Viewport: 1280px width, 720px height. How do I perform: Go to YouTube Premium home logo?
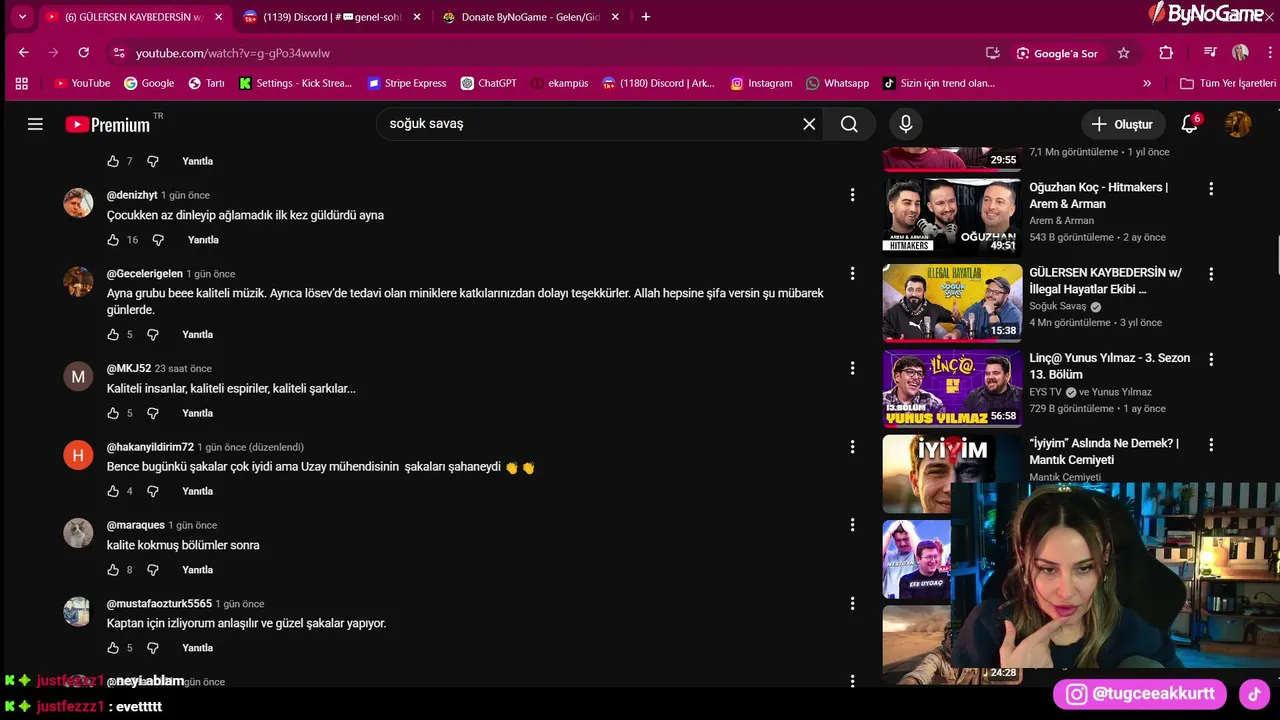click(107, 124)
